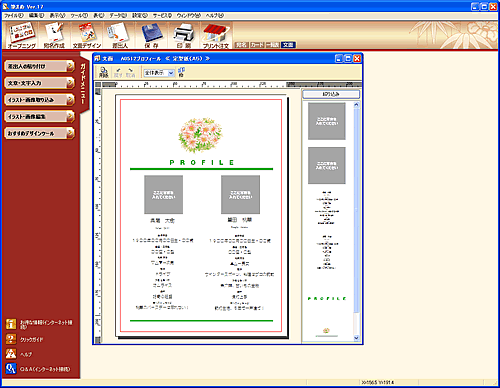
Task: Click the 文面 document window title icon
Action: pyautogui.click(x=98, y=59)
